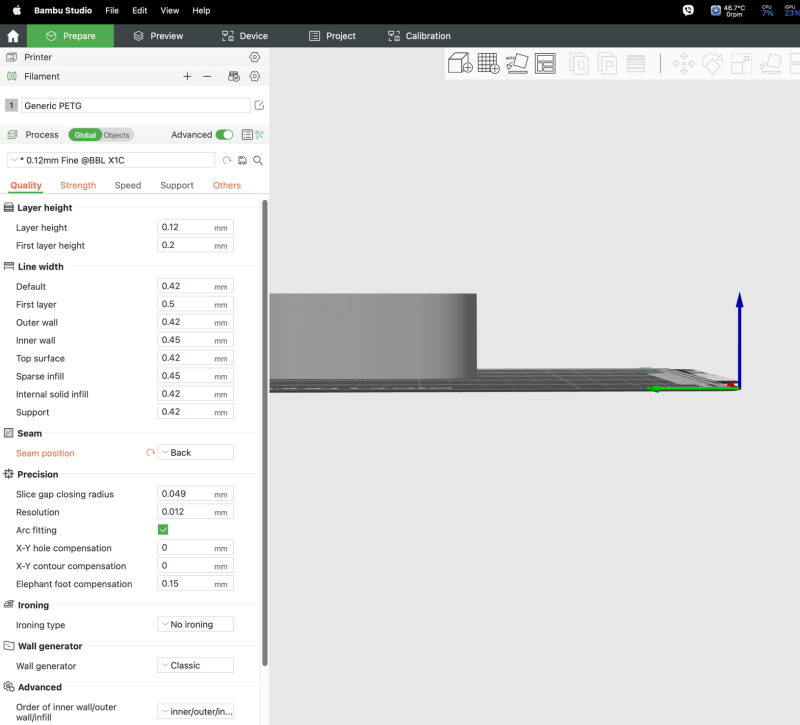The width and height of the screenshot is (800, 725).
Task: Switch to the Calibration tab
Action: click(x=419, y=36)
